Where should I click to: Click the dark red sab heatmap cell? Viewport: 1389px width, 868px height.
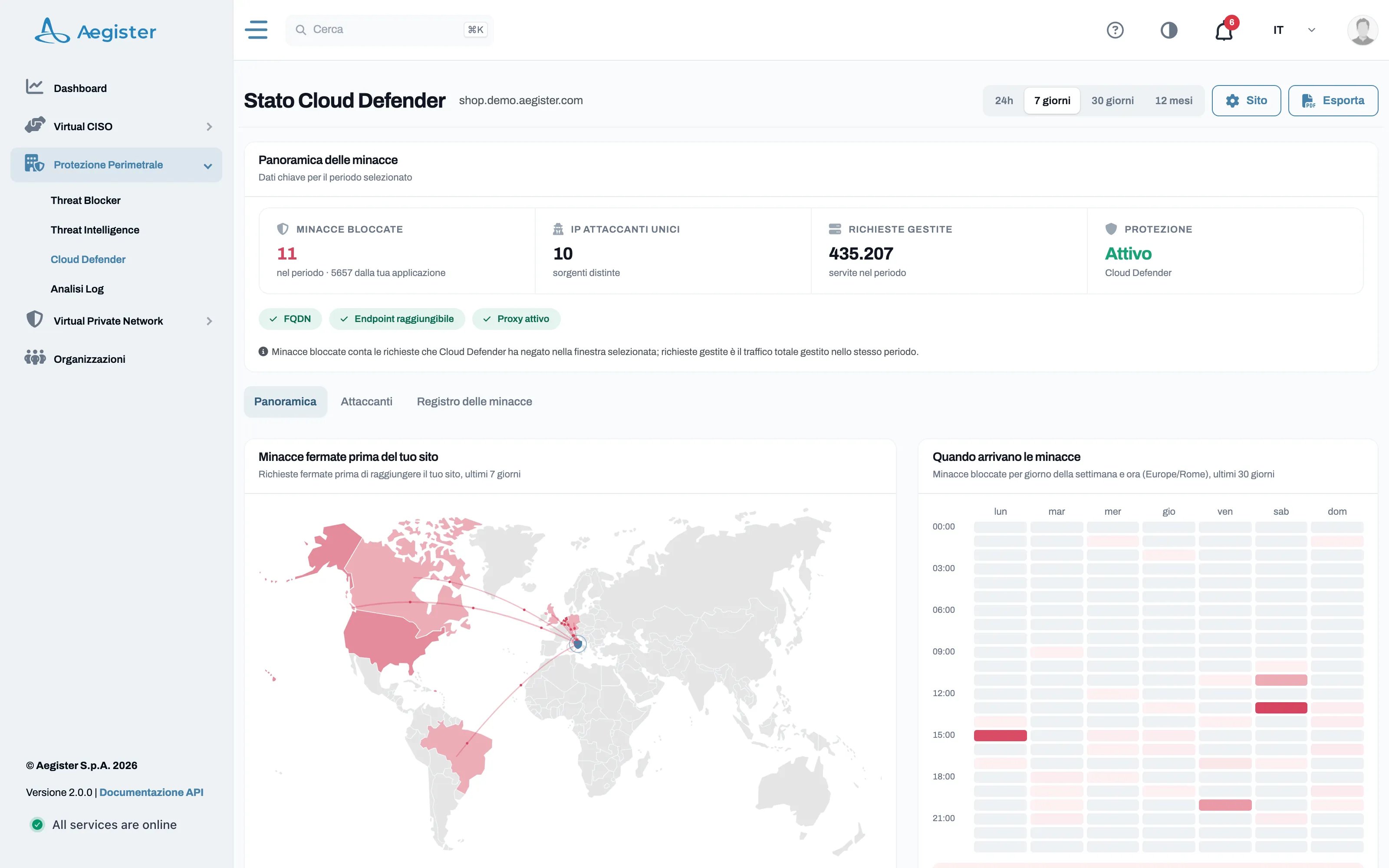pos(1280,708)
